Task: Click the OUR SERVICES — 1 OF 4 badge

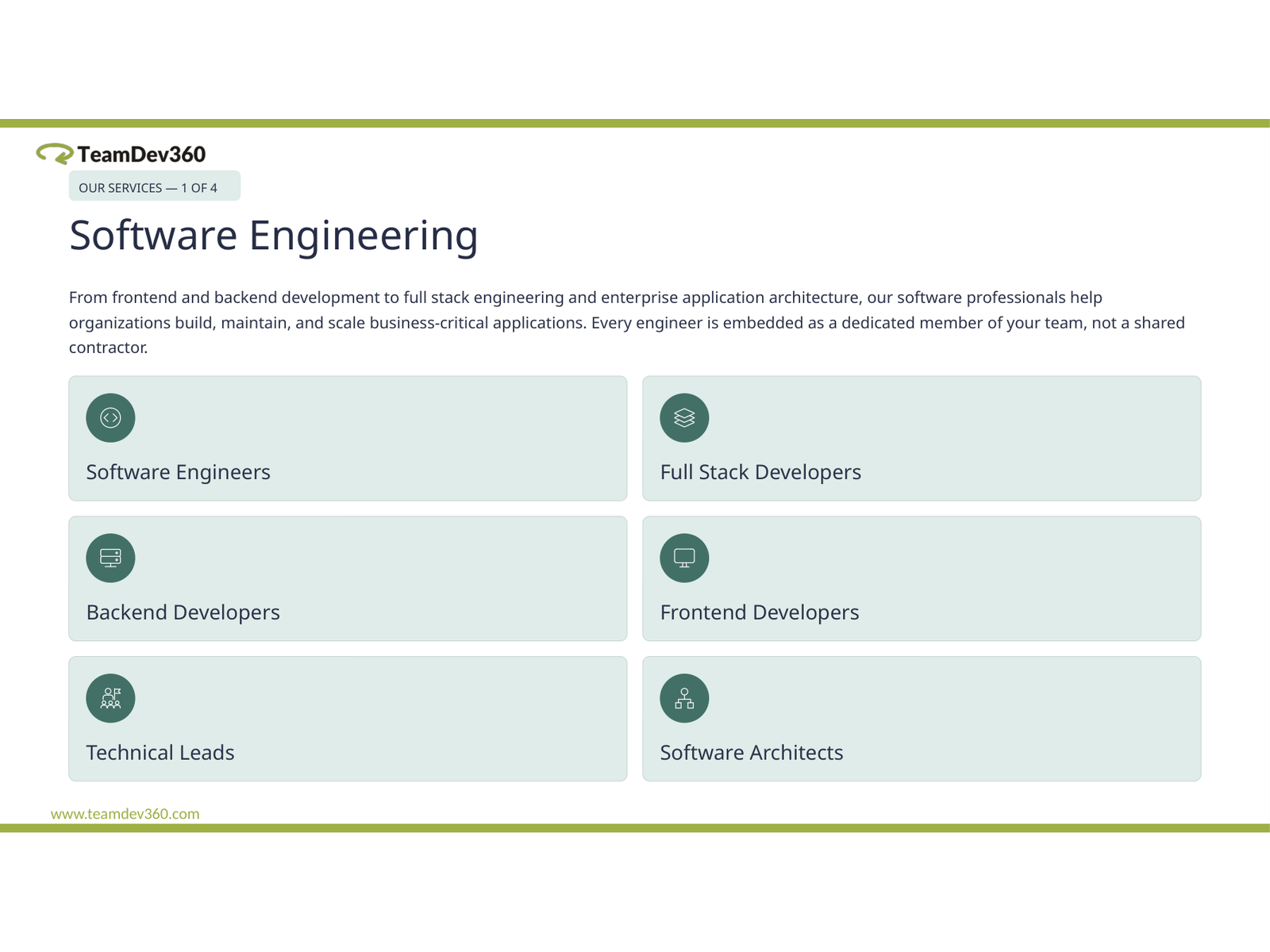Action: pyautogui.click(x=155, y=186)
